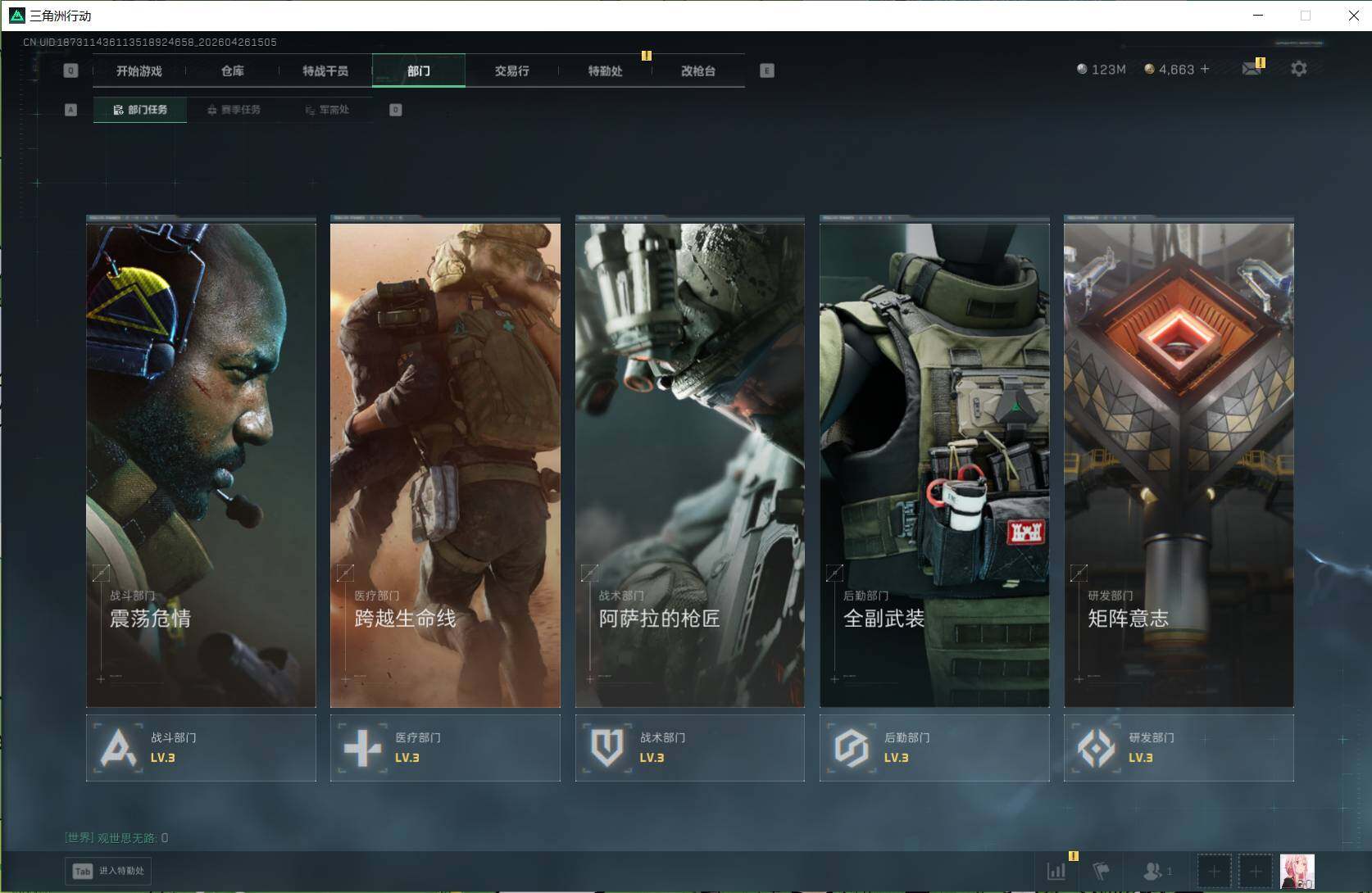Click the medical department cross icon
The height and width of the screenshot is (893, 1372).
click(362, 748)
